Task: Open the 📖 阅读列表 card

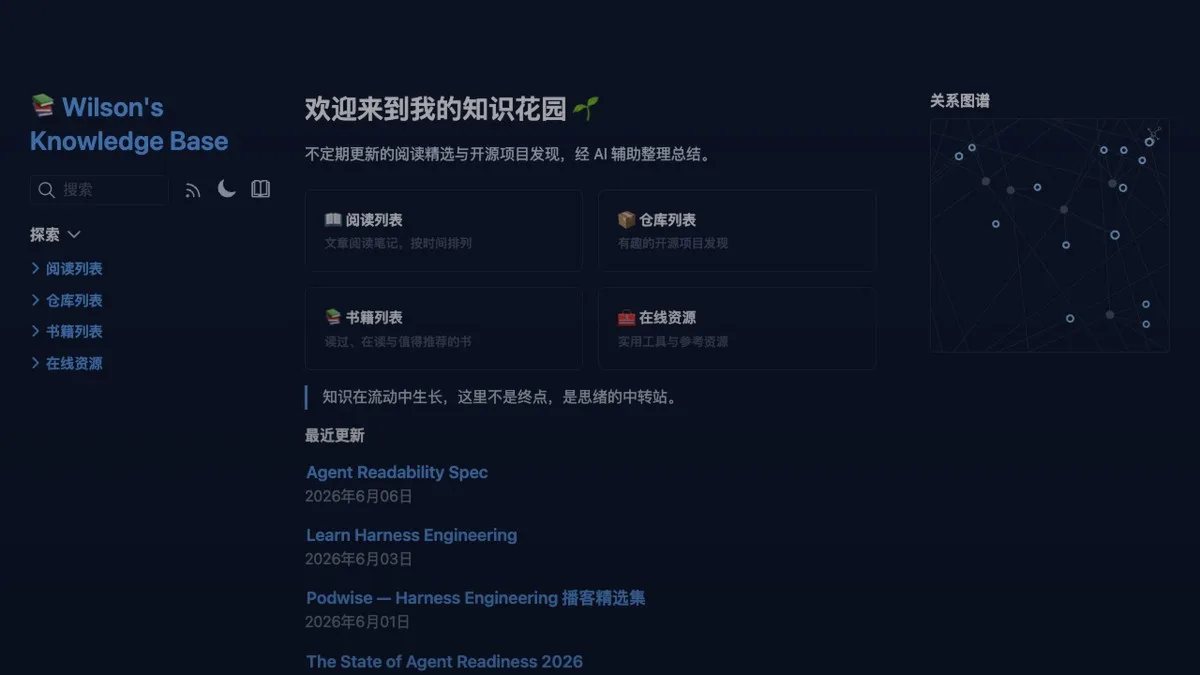Action: (443, 230)
